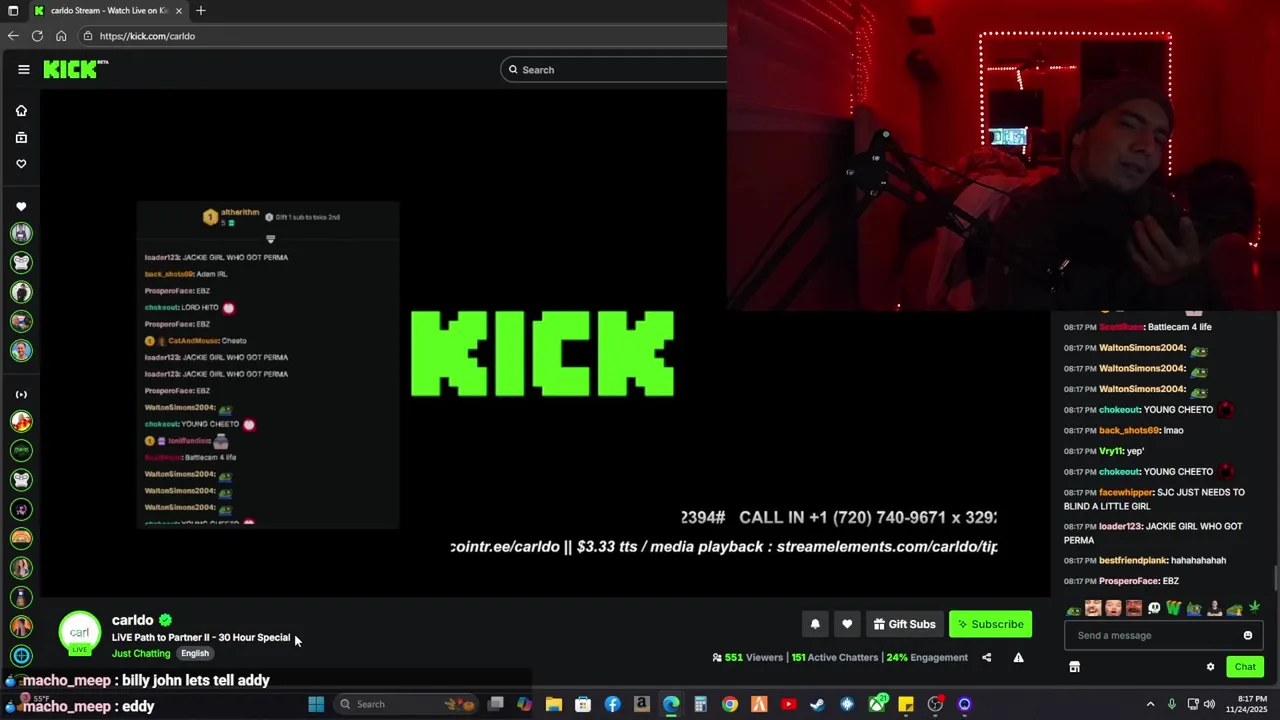Click the Kick chat scrollbar

click(x=1275, y=578)
